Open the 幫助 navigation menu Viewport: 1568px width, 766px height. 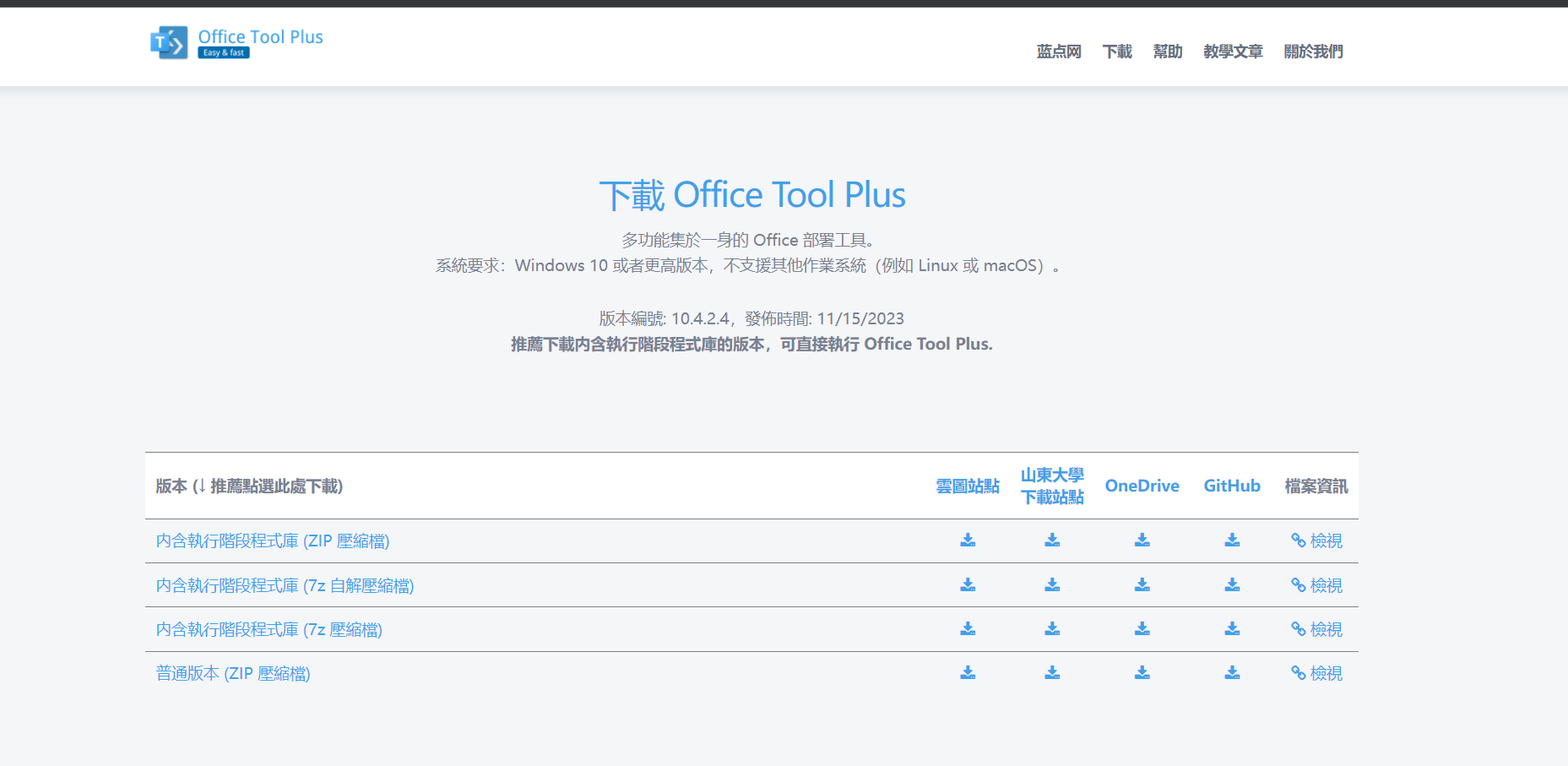pos(1167,52)
